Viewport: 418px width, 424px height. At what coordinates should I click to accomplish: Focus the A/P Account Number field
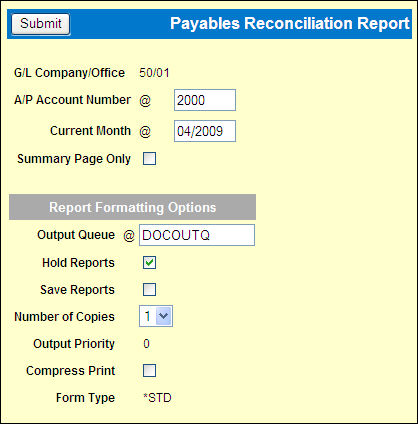point(205,100)
